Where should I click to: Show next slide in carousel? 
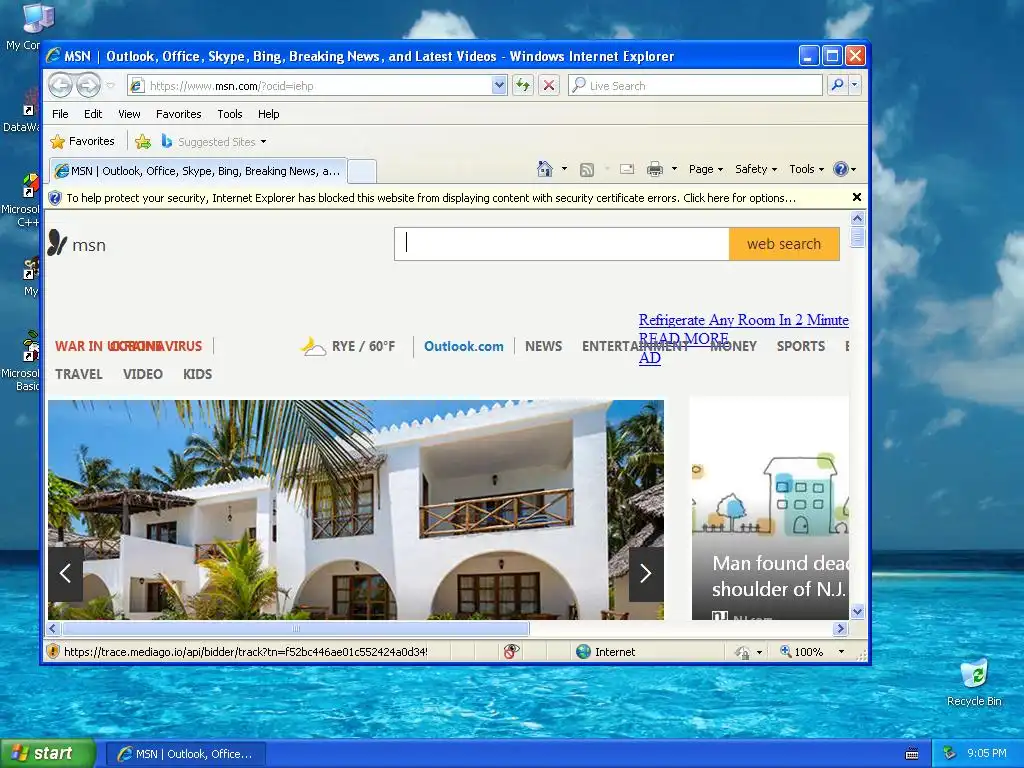[x=646, y=573]
